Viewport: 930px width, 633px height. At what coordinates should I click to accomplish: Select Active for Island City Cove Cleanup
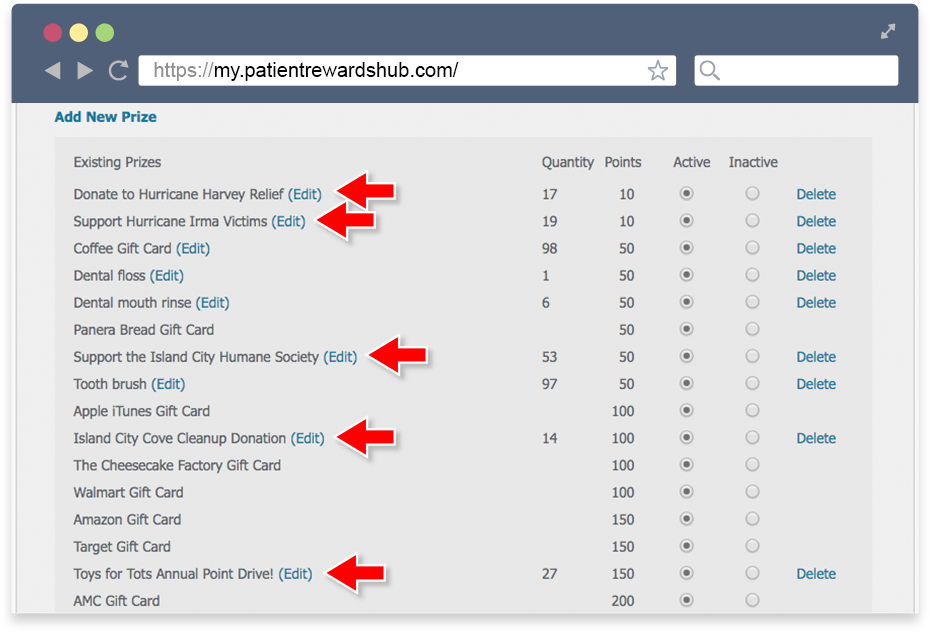click(686, 437)
